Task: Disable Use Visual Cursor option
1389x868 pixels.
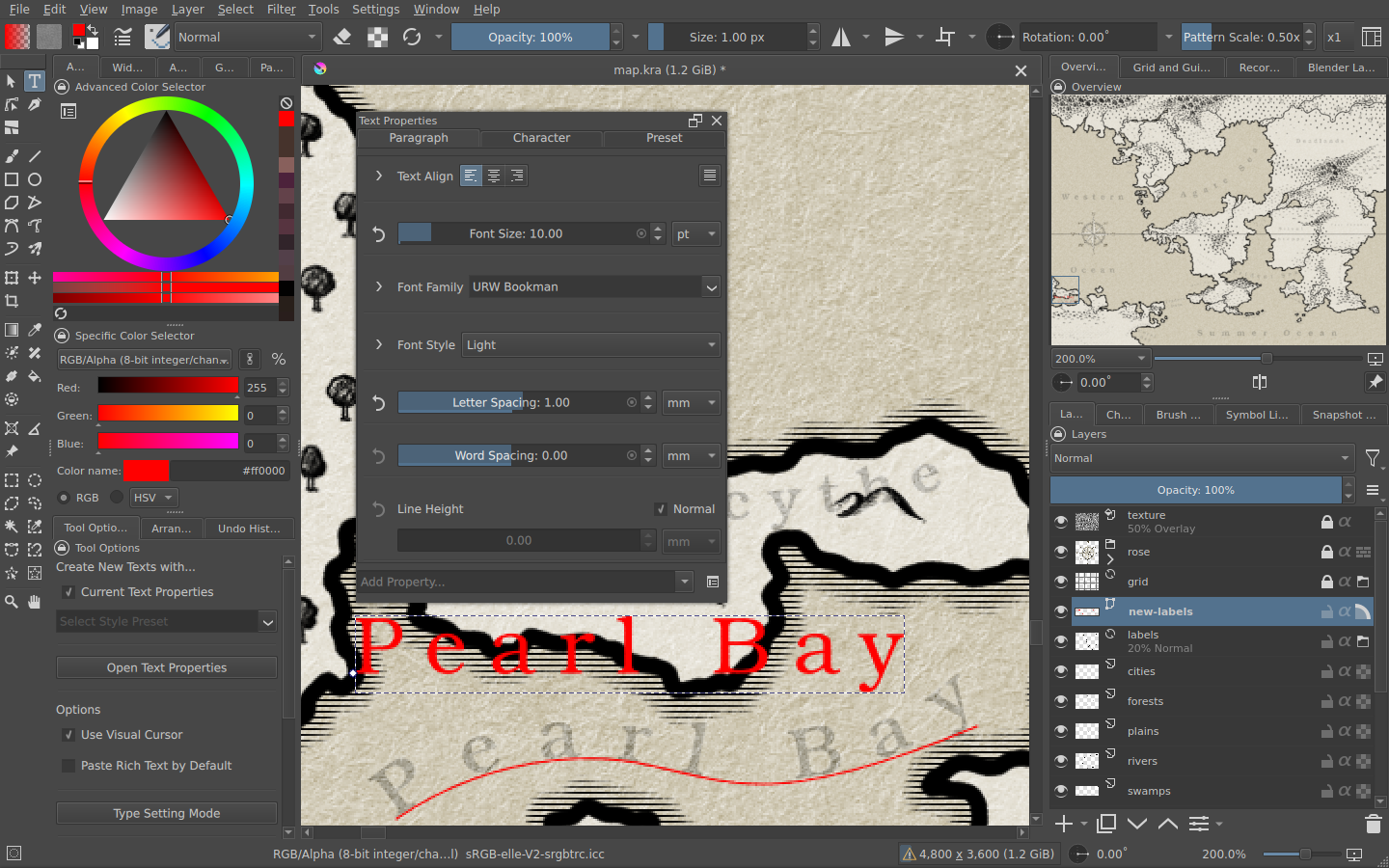Action: 68,735
